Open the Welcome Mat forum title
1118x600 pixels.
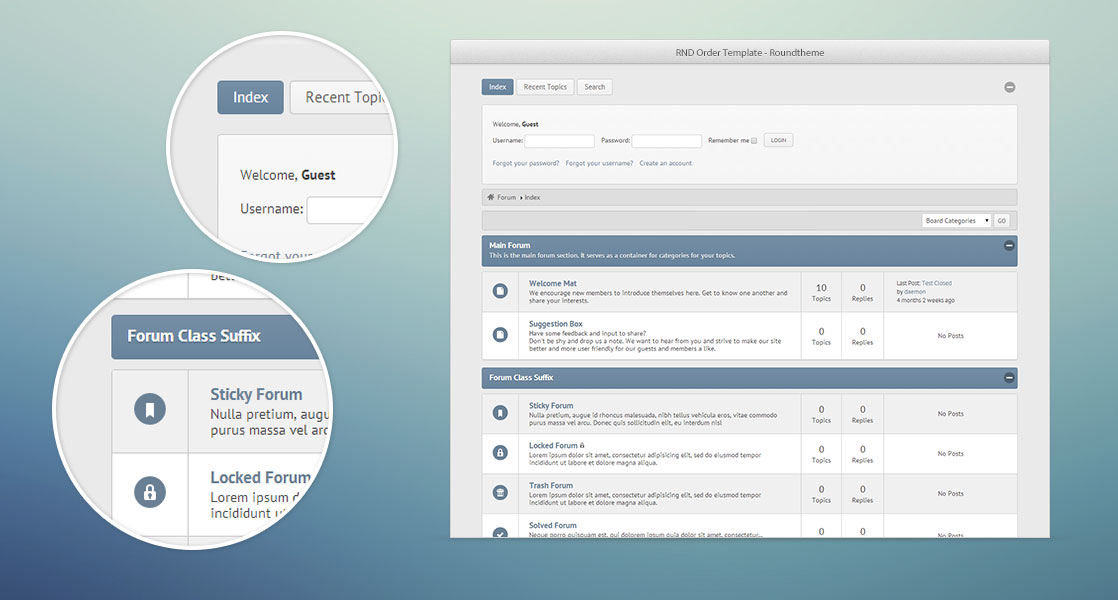tap(553, 284)
